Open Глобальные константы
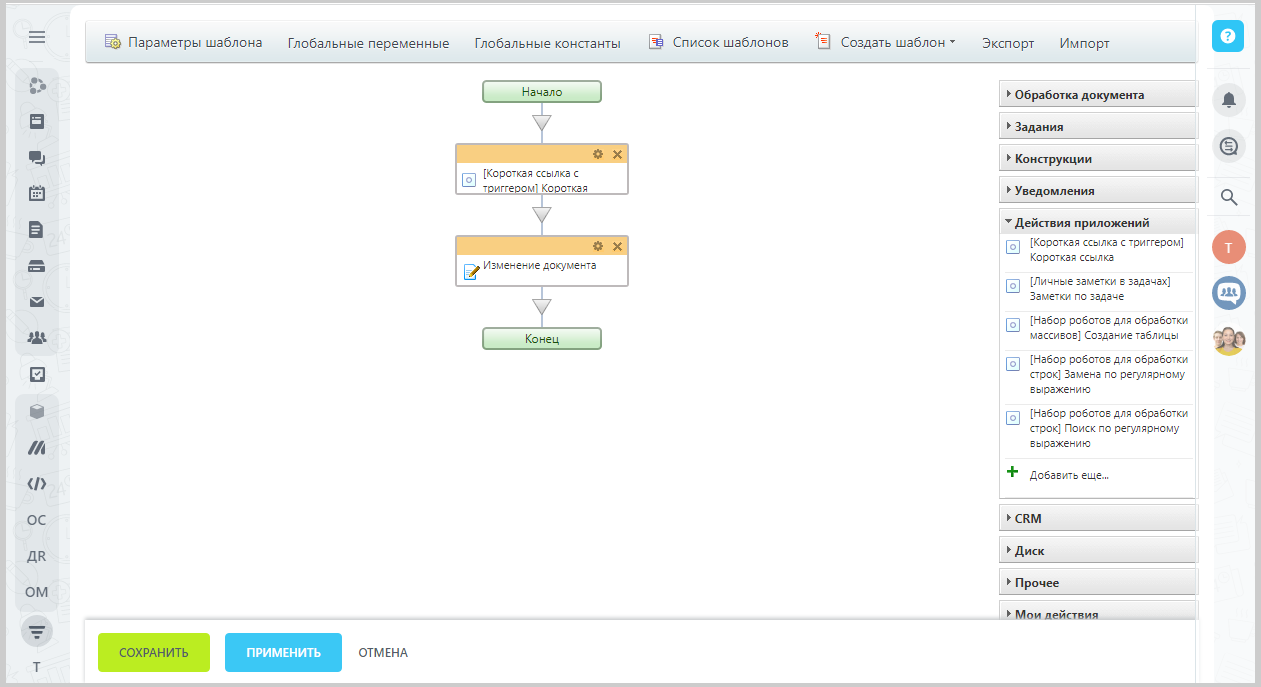 (x=548, y=43)
